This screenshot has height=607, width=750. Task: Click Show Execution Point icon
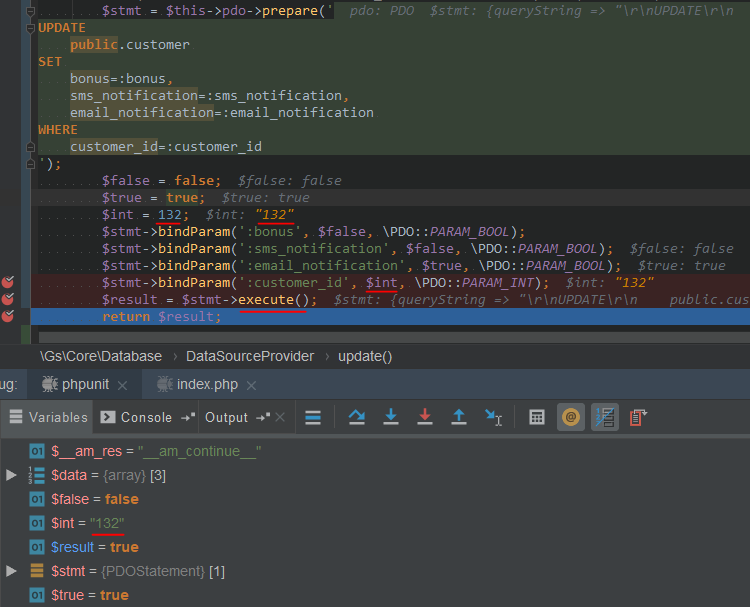point(313,418)
